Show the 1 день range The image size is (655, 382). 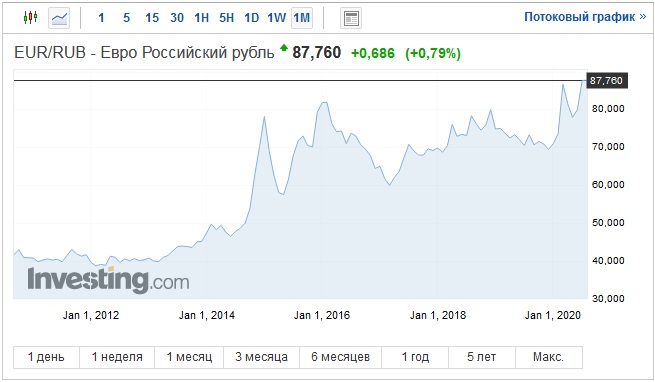[x=46, y=357]
